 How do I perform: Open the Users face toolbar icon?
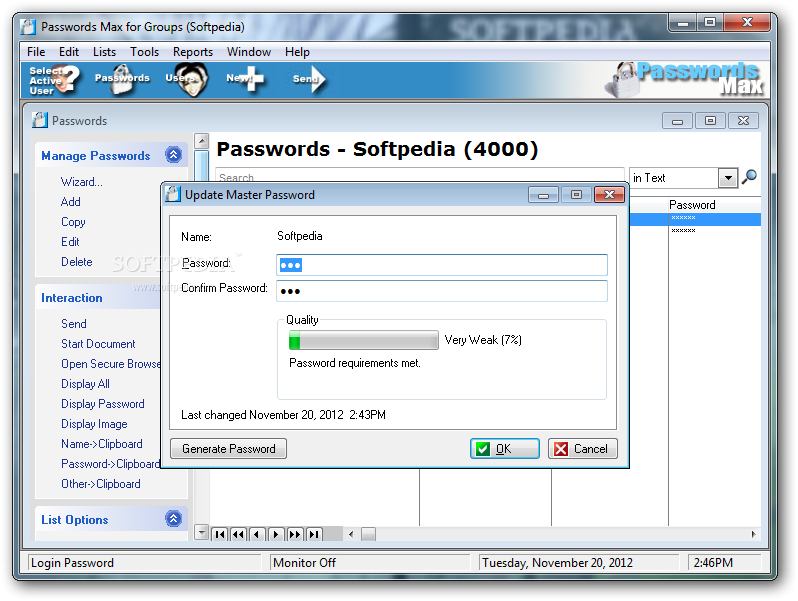187,79
